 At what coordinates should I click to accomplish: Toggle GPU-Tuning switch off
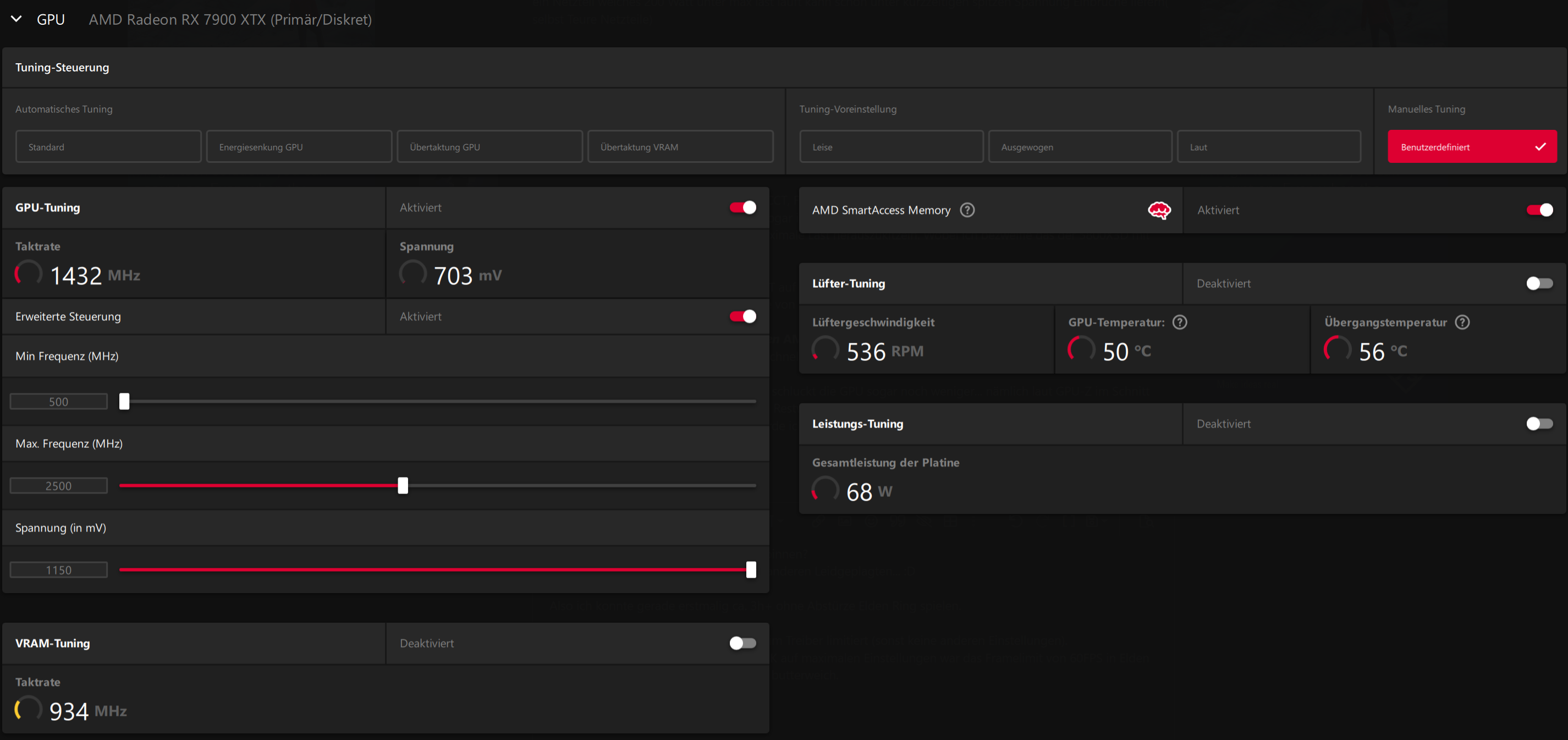coord(742,207)
